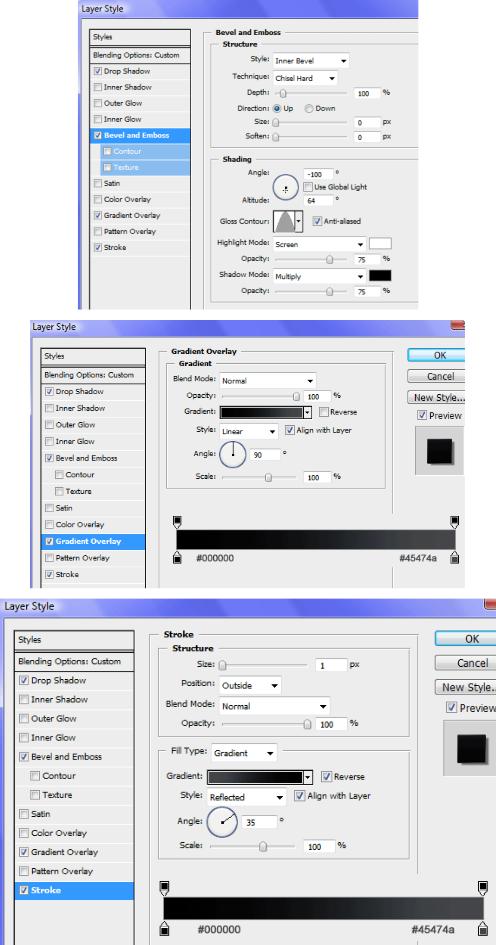Screen dimensions: 496x945
Task: Click the Gradient preview bar in Gradient Overlay settings
Action: (261, 412)
